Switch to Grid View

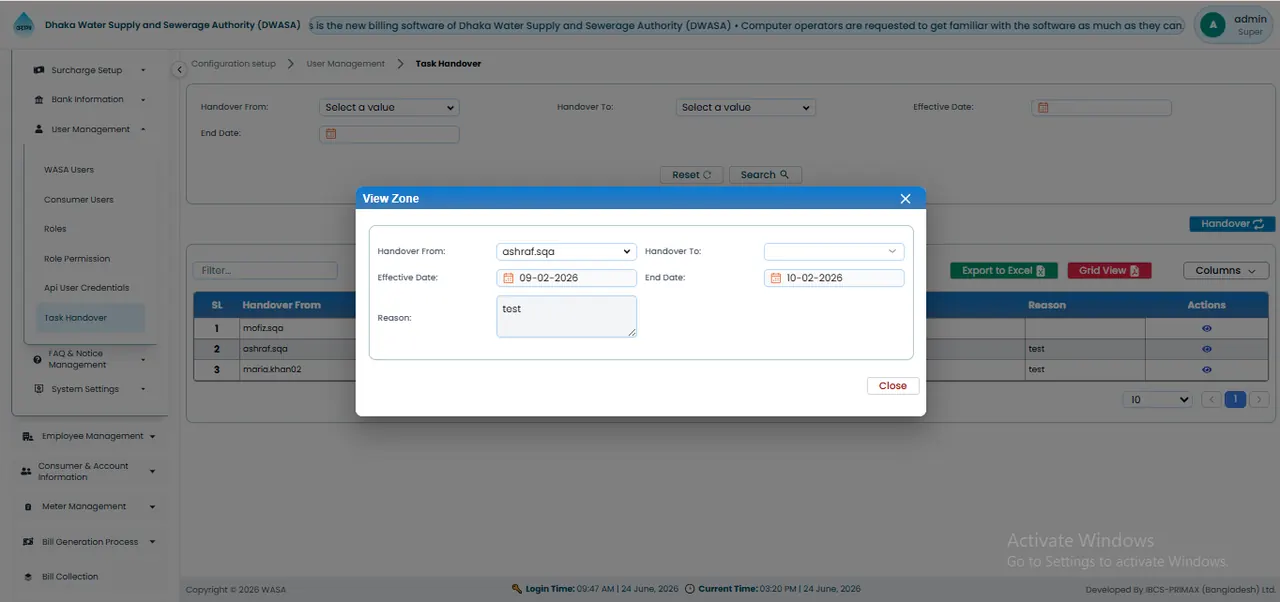coord(1110,271)
